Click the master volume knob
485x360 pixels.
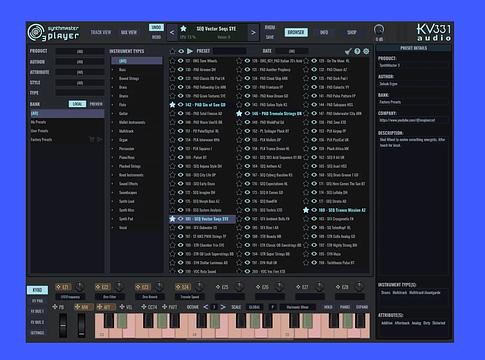point(379,30)
